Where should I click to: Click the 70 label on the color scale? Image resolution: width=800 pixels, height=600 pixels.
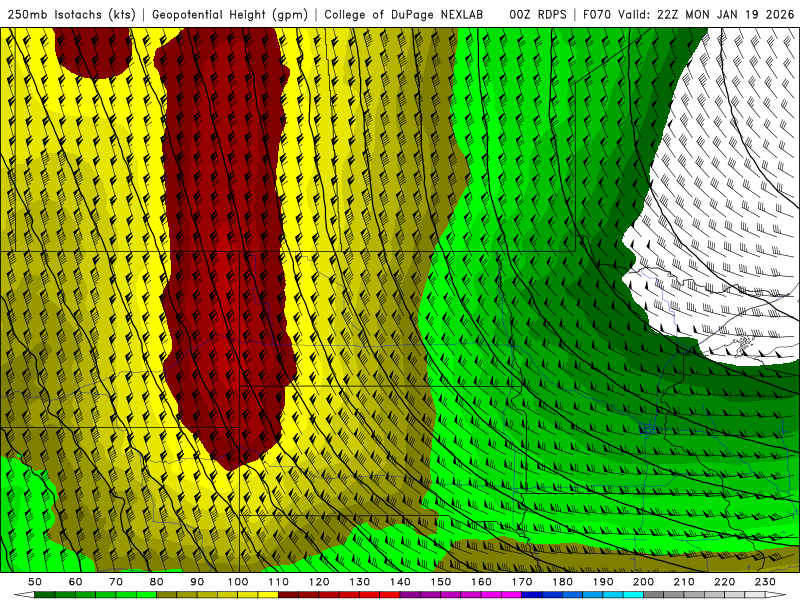pyautogui.click(x=116, y=582)
